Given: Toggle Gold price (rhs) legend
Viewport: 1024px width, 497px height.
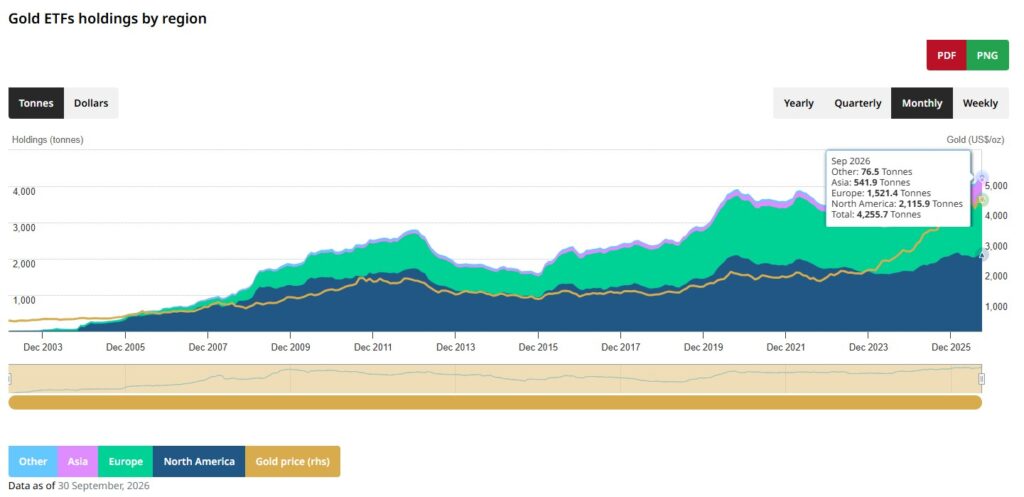Looking at the screenshot, I should click(293, 461).
